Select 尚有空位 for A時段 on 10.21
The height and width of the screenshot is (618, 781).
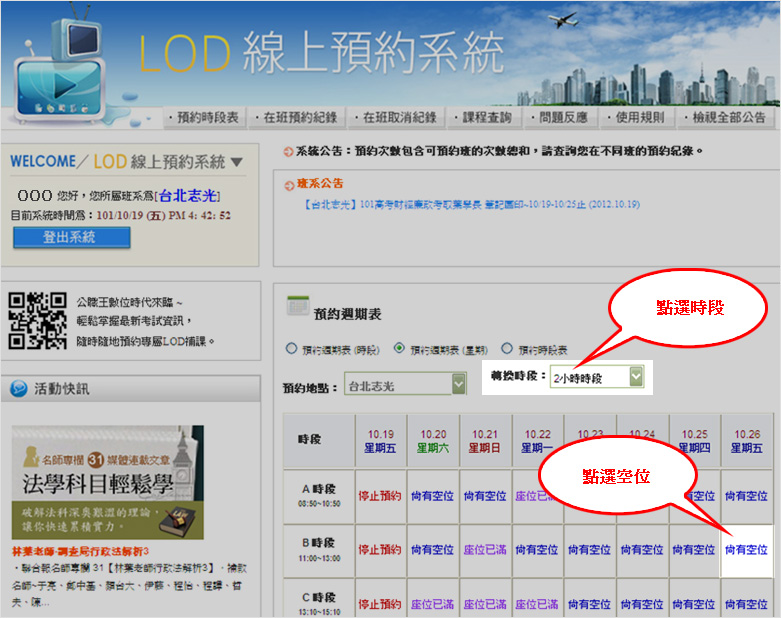point(485,496)
